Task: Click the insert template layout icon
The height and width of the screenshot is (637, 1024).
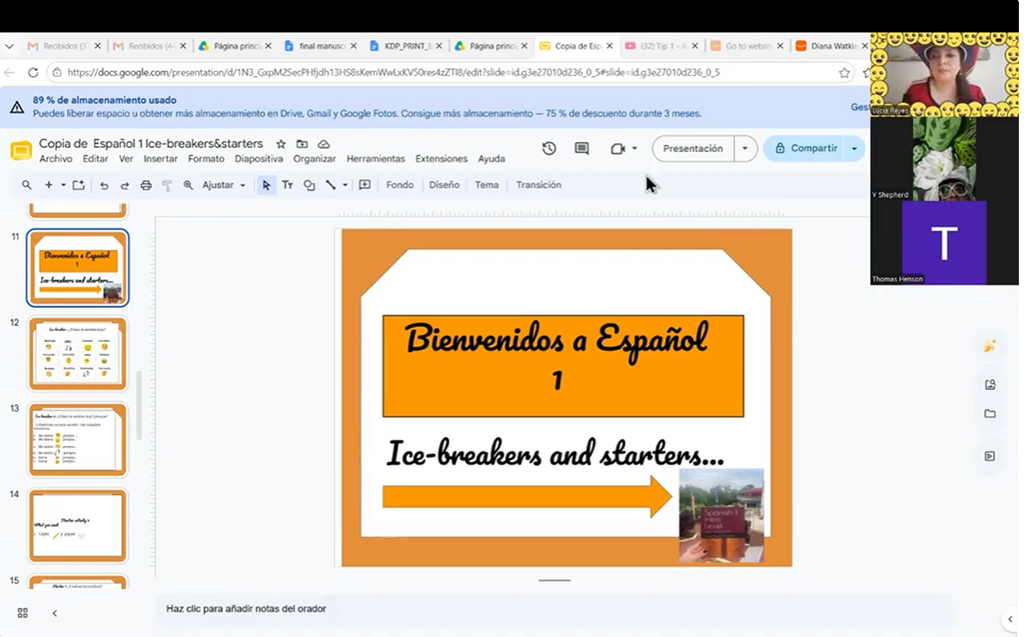Action: pyautogui.click(x=78, y=185)
